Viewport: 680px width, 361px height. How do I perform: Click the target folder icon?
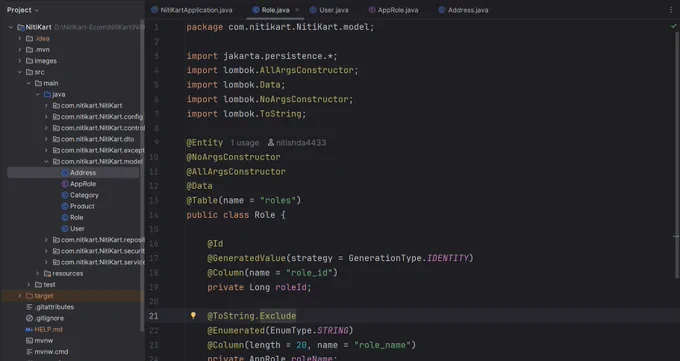click(x=29, y=296)
